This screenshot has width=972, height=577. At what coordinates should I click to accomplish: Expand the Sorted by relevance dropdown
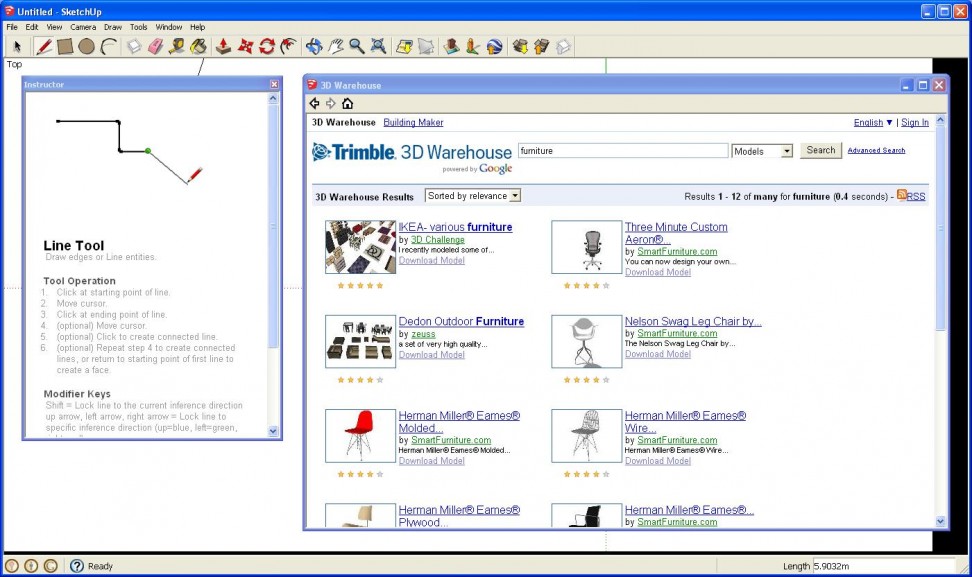click(473, 196)
